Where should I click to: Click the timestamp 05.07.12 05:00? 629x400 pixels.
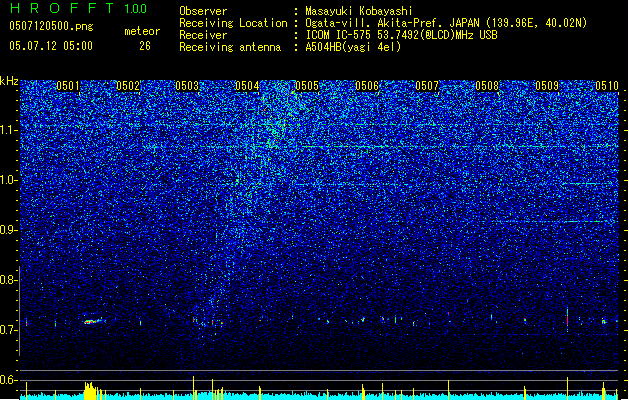pyautogui.click(x=51, y=46)
